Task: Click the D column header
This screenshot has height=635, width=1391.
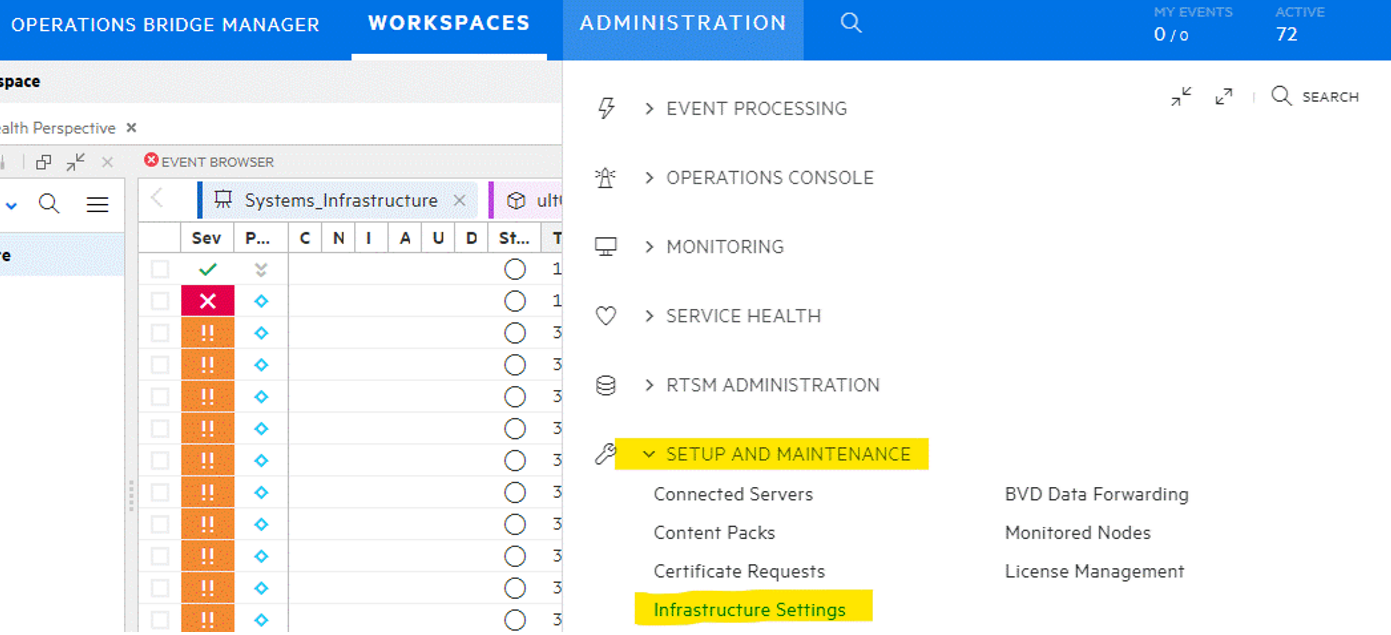Action: 471,238
